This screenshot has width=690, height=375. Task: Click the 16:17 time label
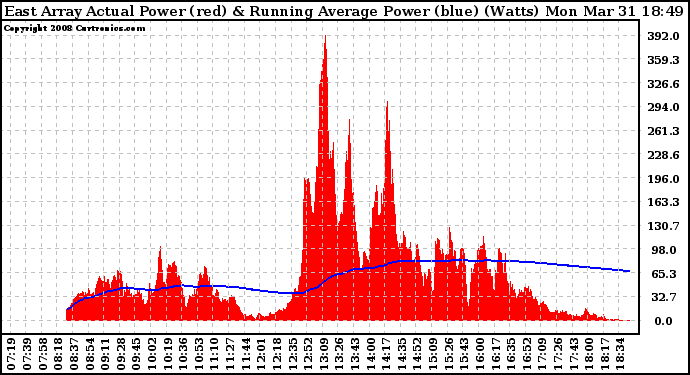tap(496, 354)
